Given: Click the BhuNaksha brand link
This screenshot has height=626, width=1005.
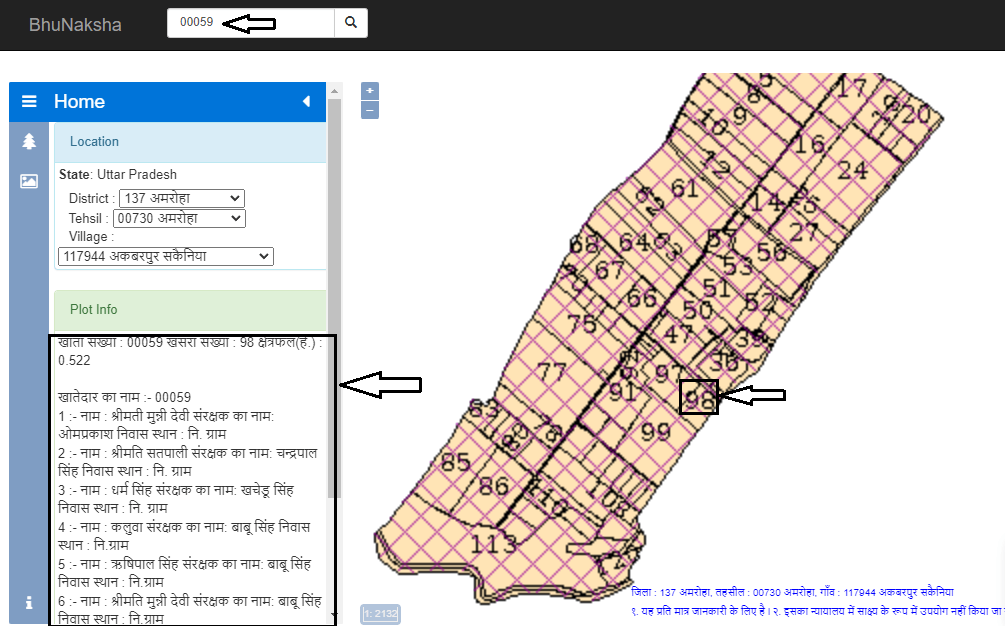Looking at the screenshot, I should 75,24.
